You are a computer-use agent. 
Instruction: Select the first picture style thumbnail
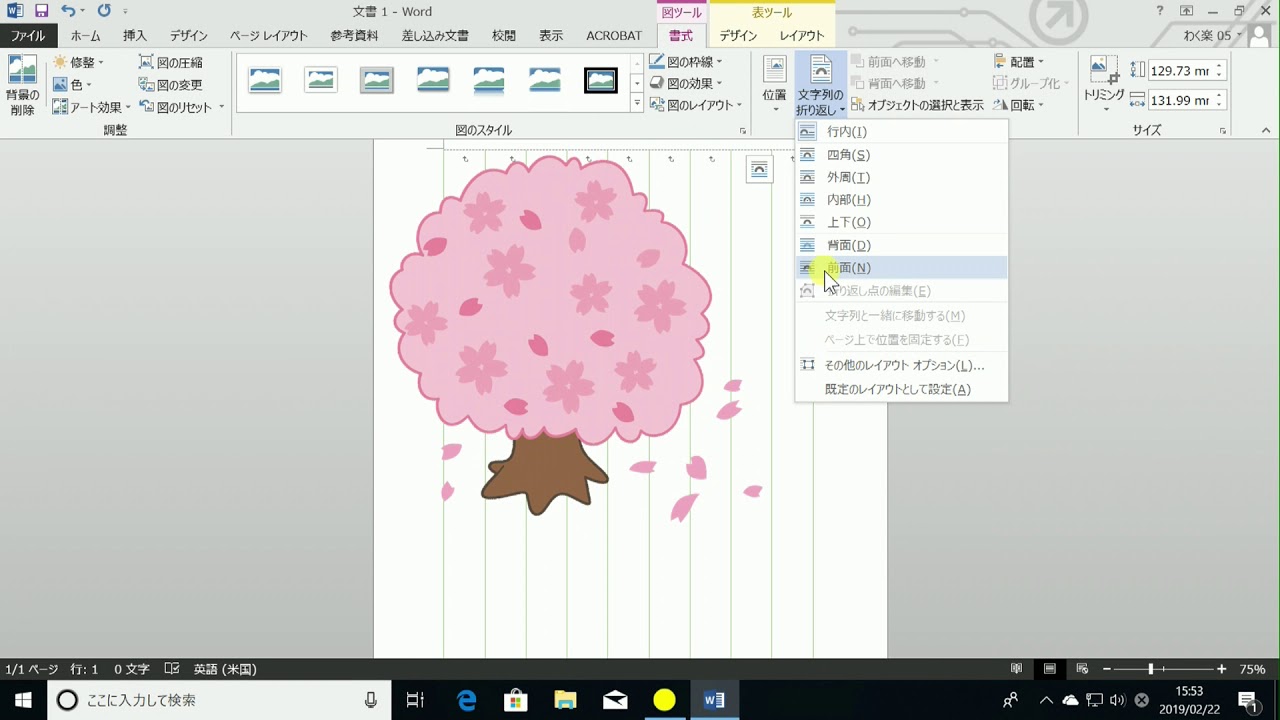tap(265, 80)
